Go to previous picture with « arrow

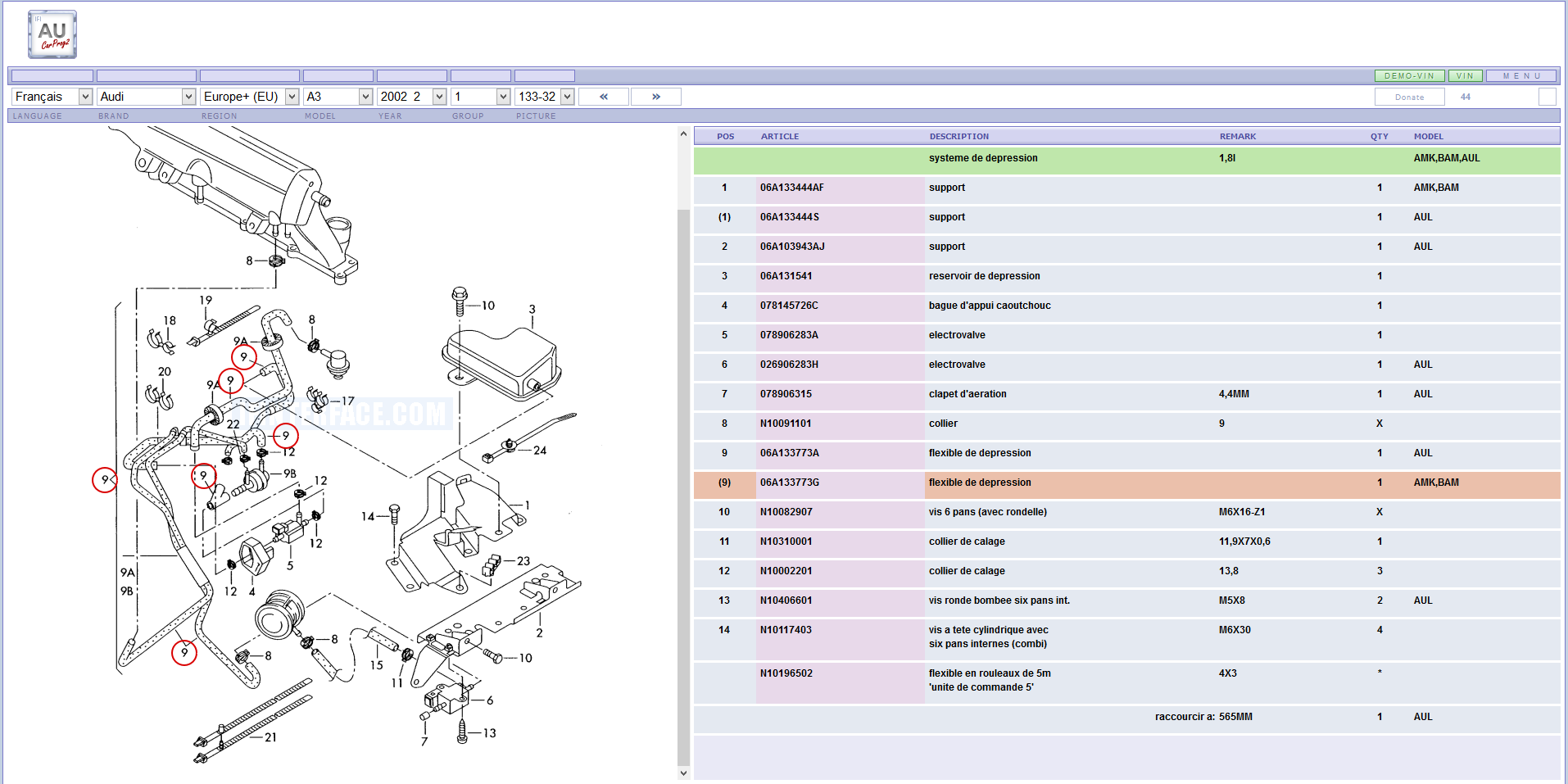pos(604,97)
